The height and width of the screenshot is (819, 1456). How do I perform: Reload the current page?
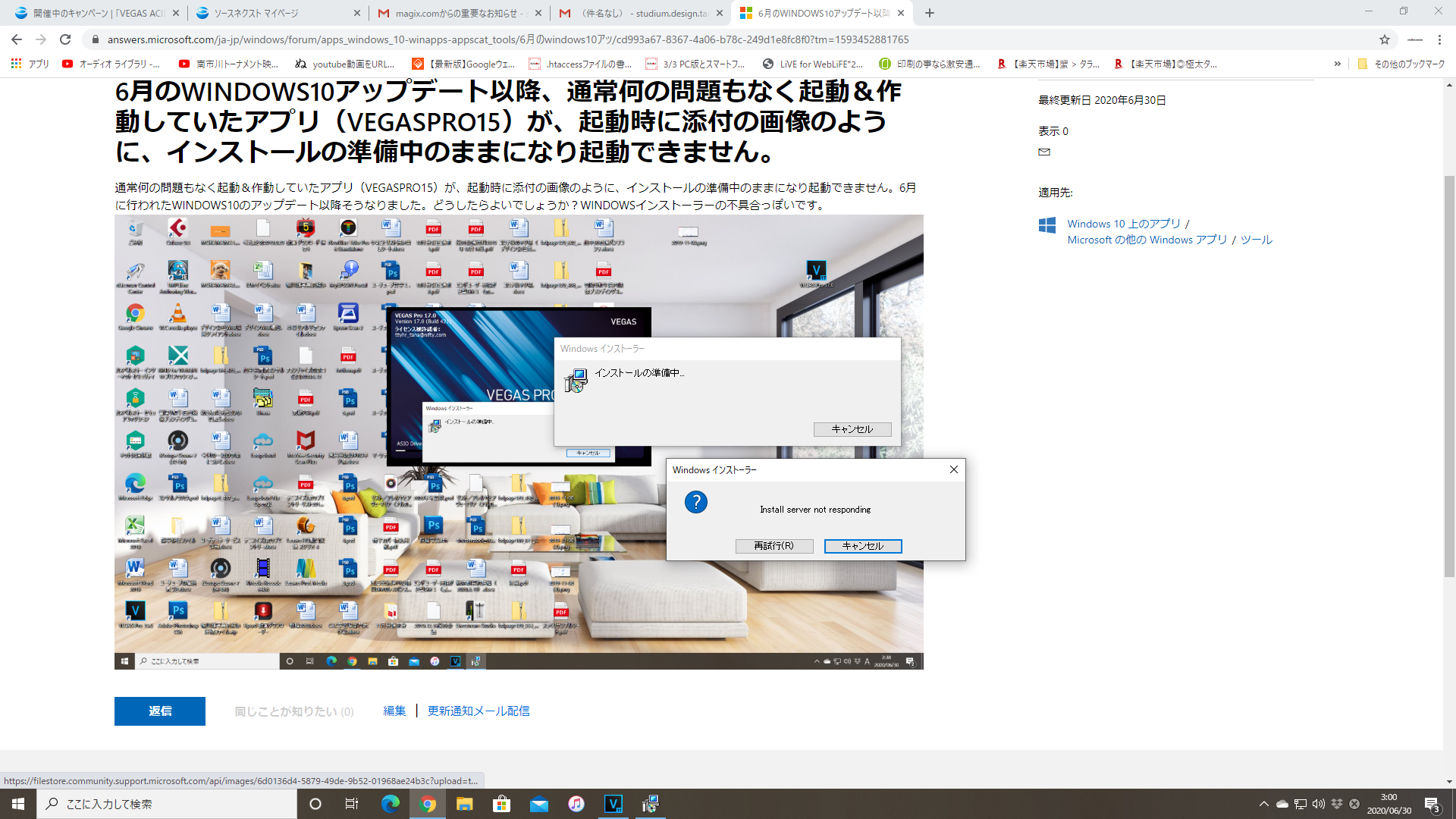coord(65,39)
